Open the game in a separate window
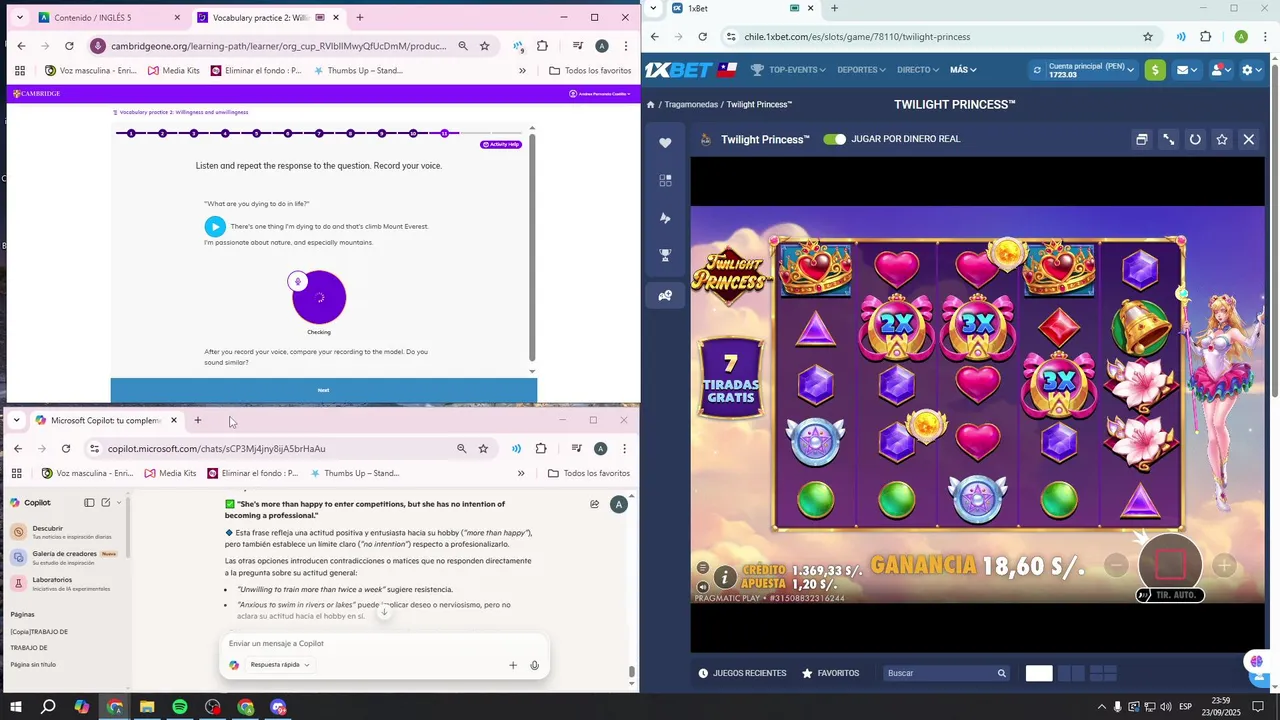 (1141, 139)
